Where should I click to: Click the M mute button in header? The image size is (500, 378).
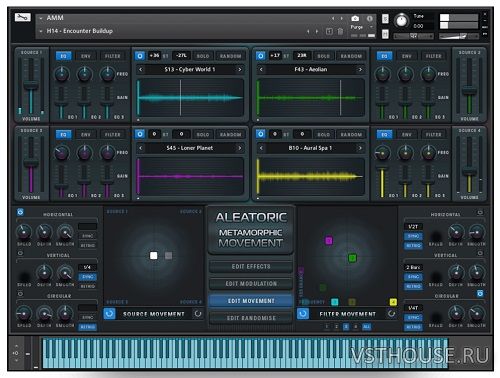point(385,34)
